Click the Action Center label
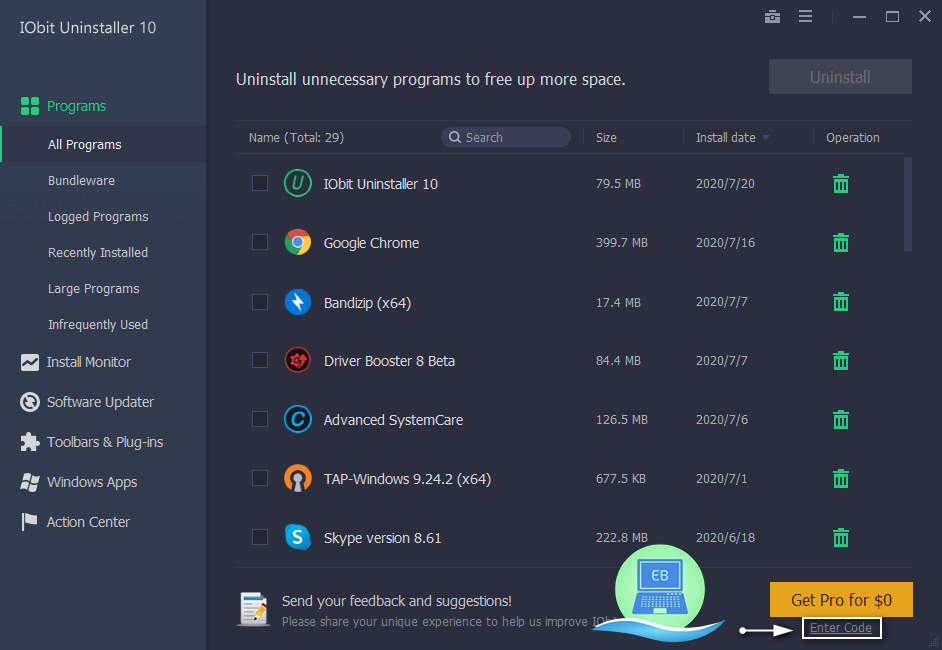Screen dimensions: 942x650 point(88,522)
